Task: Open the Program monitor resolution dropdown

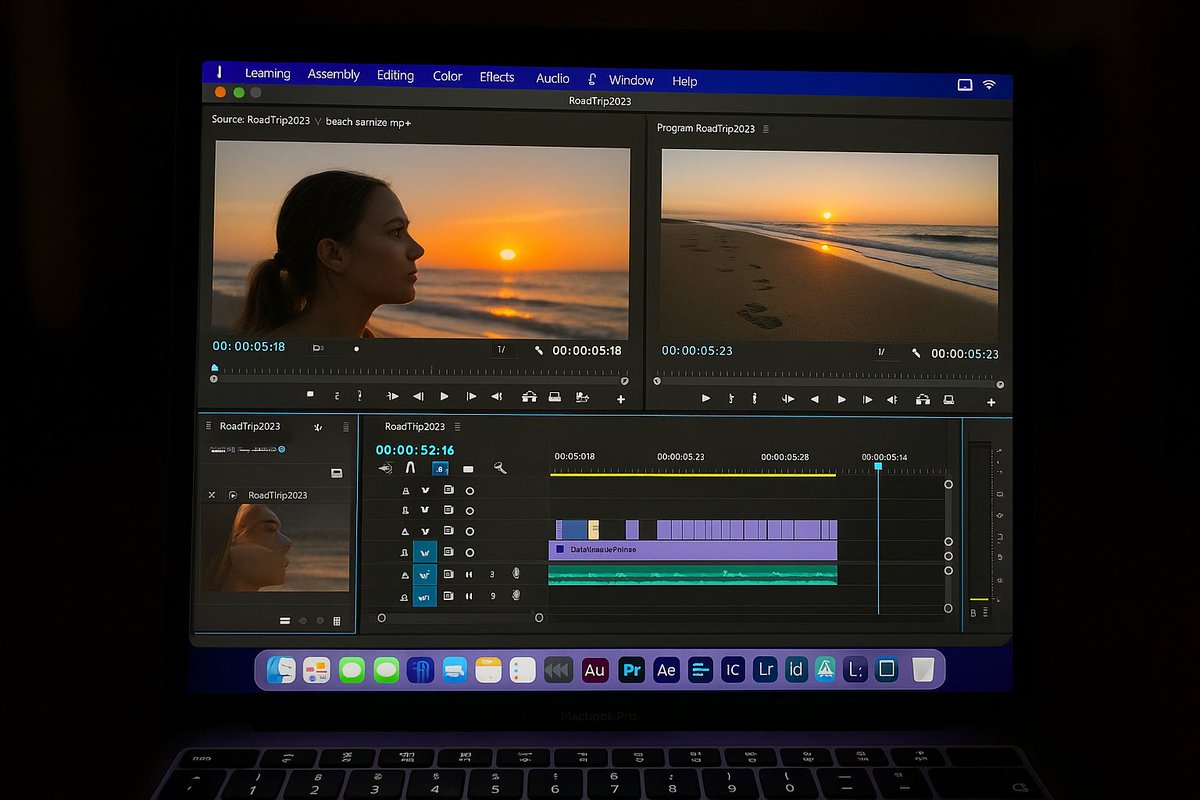Action: [x=882, y=352]
